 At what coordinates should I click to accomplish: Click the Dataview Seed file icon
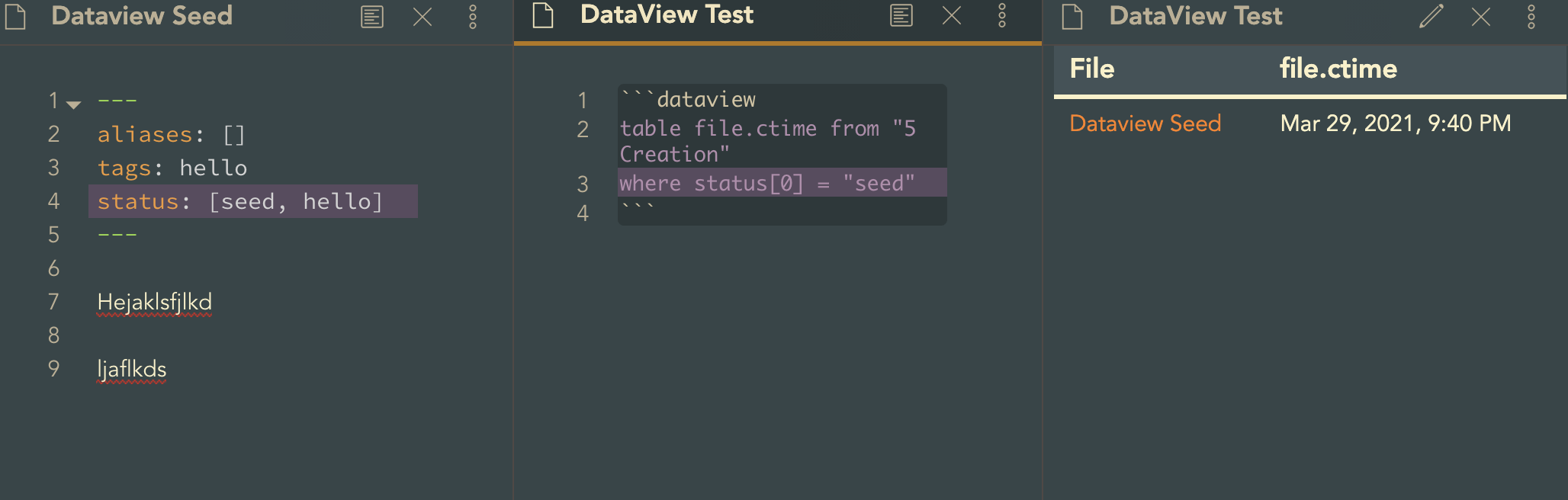point(16,17)
